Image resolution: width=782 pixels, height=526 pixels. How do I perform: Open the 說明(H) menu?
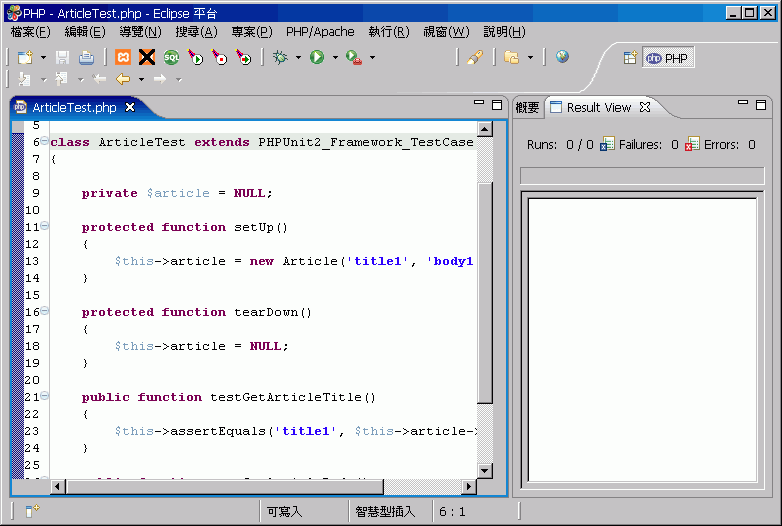tap(504, 32)
